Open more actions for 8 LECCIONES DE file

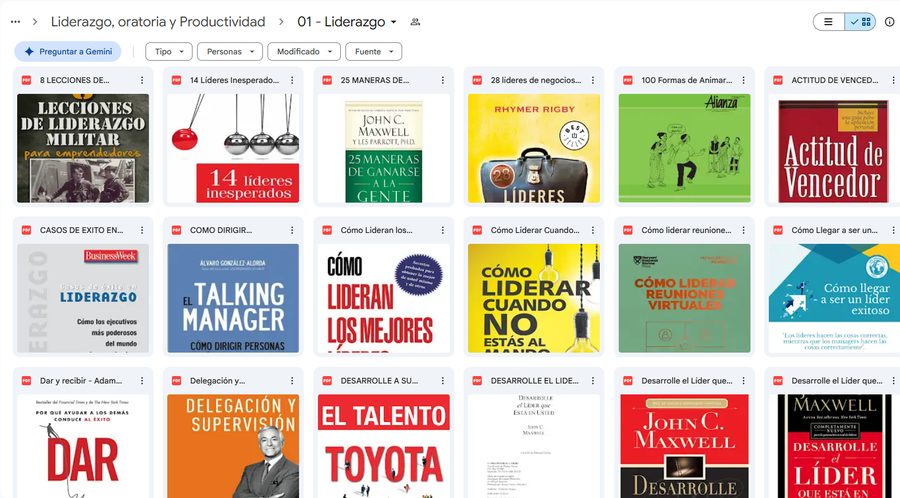tap(142, 80)
